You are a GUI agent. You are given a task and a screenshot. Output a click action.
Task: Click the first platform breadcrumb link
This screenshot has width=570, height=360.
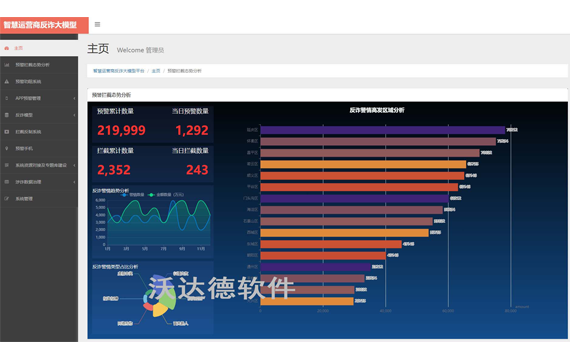(119, 71)
